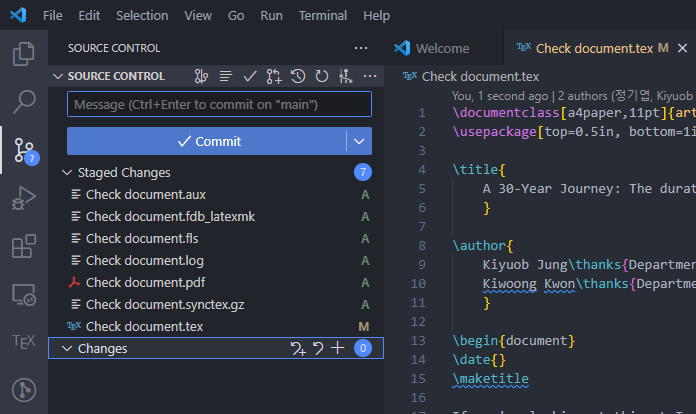Click the refresh icon in Source Control toolbar
This screenshot has height=414, width=696.
tap(322, 76)
